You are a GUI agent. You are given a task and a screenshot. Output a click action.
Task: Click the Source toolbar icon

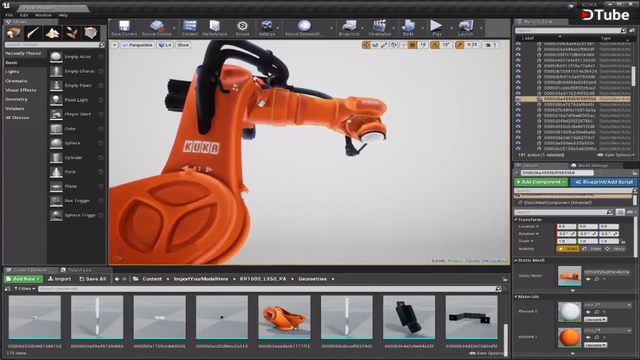tap(242, 28)
